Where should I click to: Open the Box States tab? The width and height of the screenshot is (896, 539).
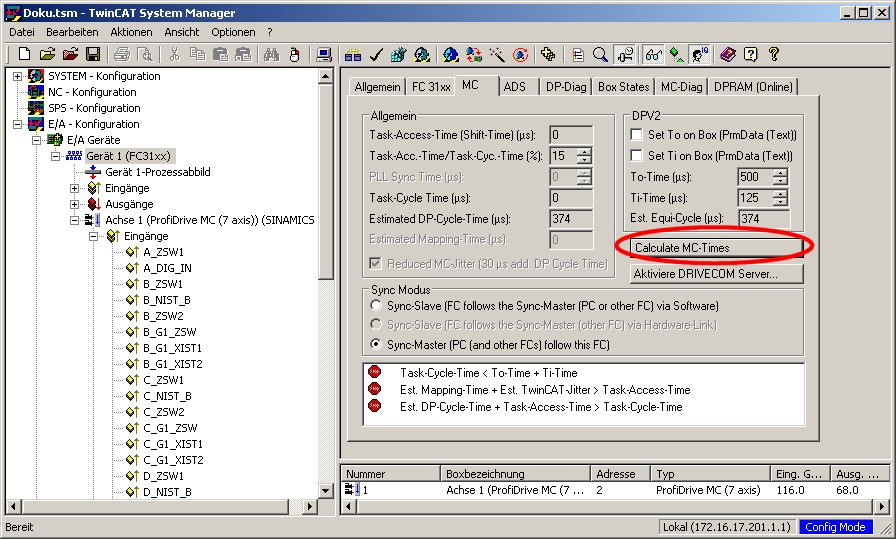(x=623, y=87)
